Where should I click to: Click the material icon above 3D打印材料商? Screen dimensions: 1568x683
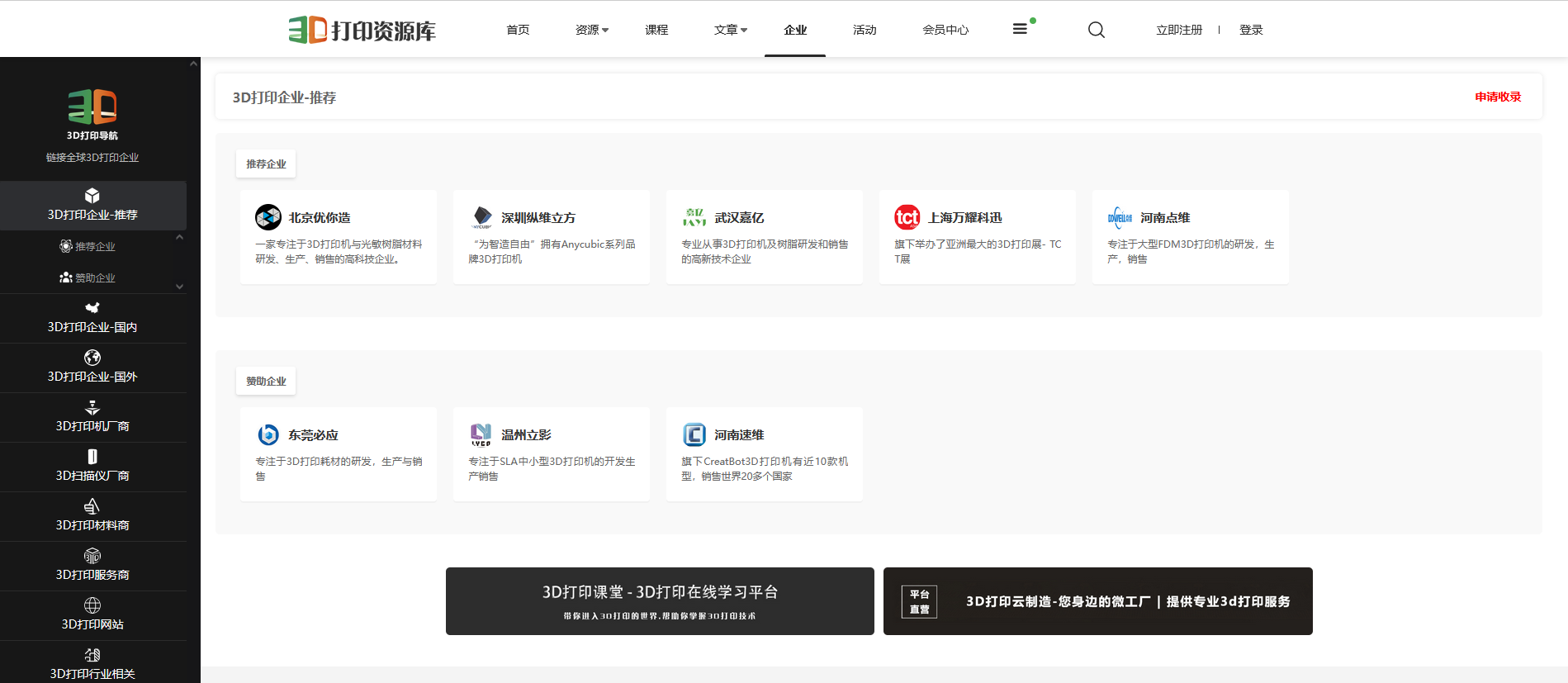point(92,506)
